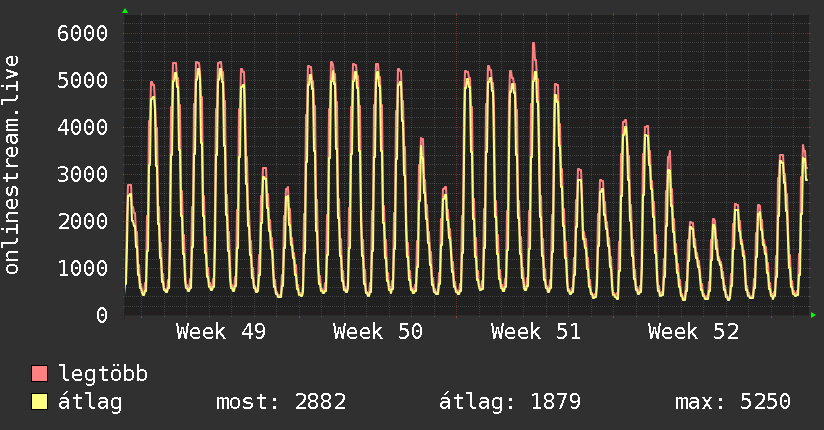
Task: Click the onlinestream.live vertical axis title
Action: [x=13, y=165]
